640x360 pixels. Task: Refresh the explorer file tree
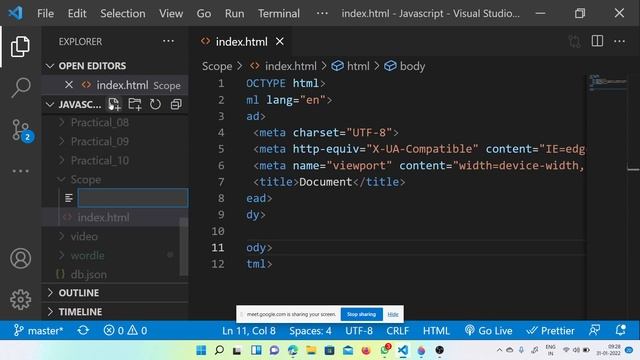tap(155, 104)
